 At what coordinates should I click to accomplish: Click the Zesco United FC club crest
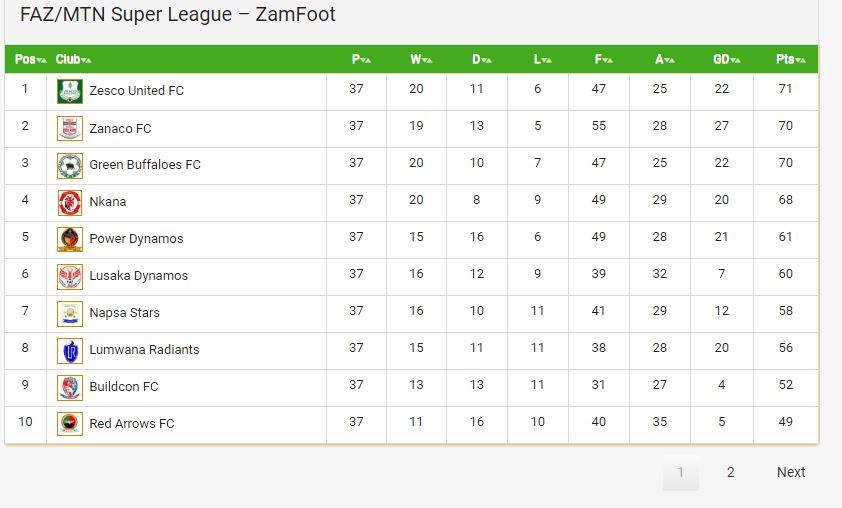pyautogui.click(x=70, y=91)
